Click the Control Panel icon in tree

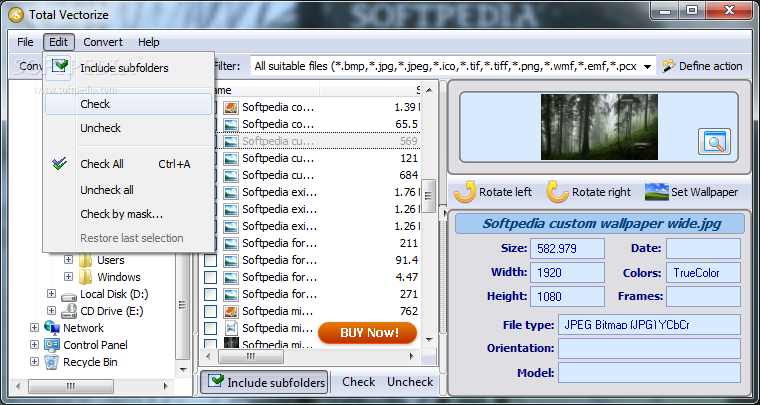pos(52,345)
